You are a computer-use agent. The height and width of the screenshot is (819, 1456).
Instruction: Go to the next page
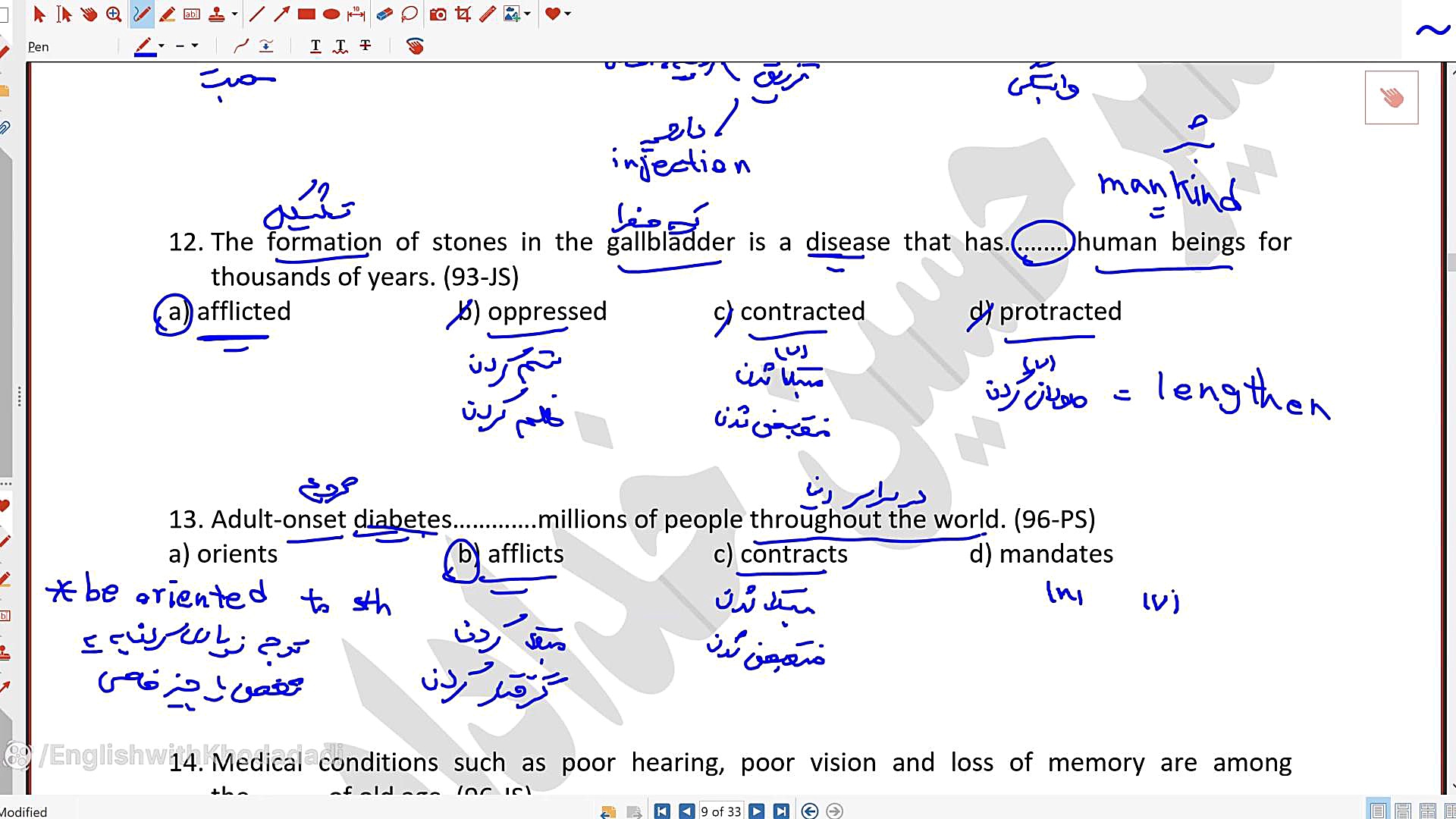(756, 811)
